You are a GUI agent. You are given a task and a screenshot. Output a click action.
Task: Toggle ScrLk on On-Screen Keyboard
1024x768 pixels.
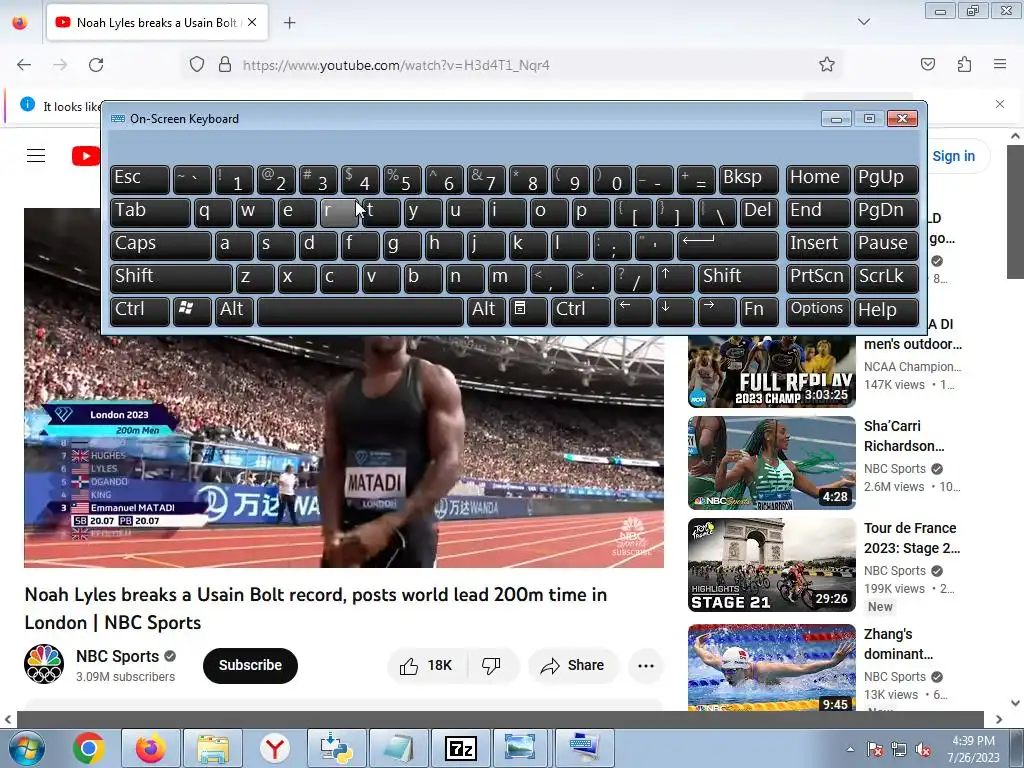[886, 278]
